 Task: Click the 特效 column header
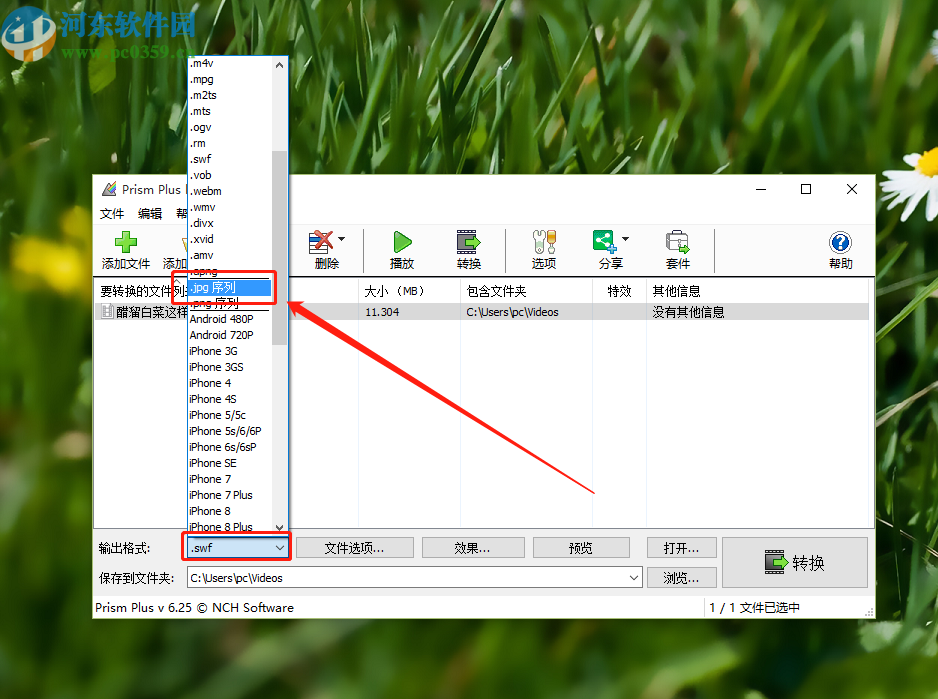point(619,291)
